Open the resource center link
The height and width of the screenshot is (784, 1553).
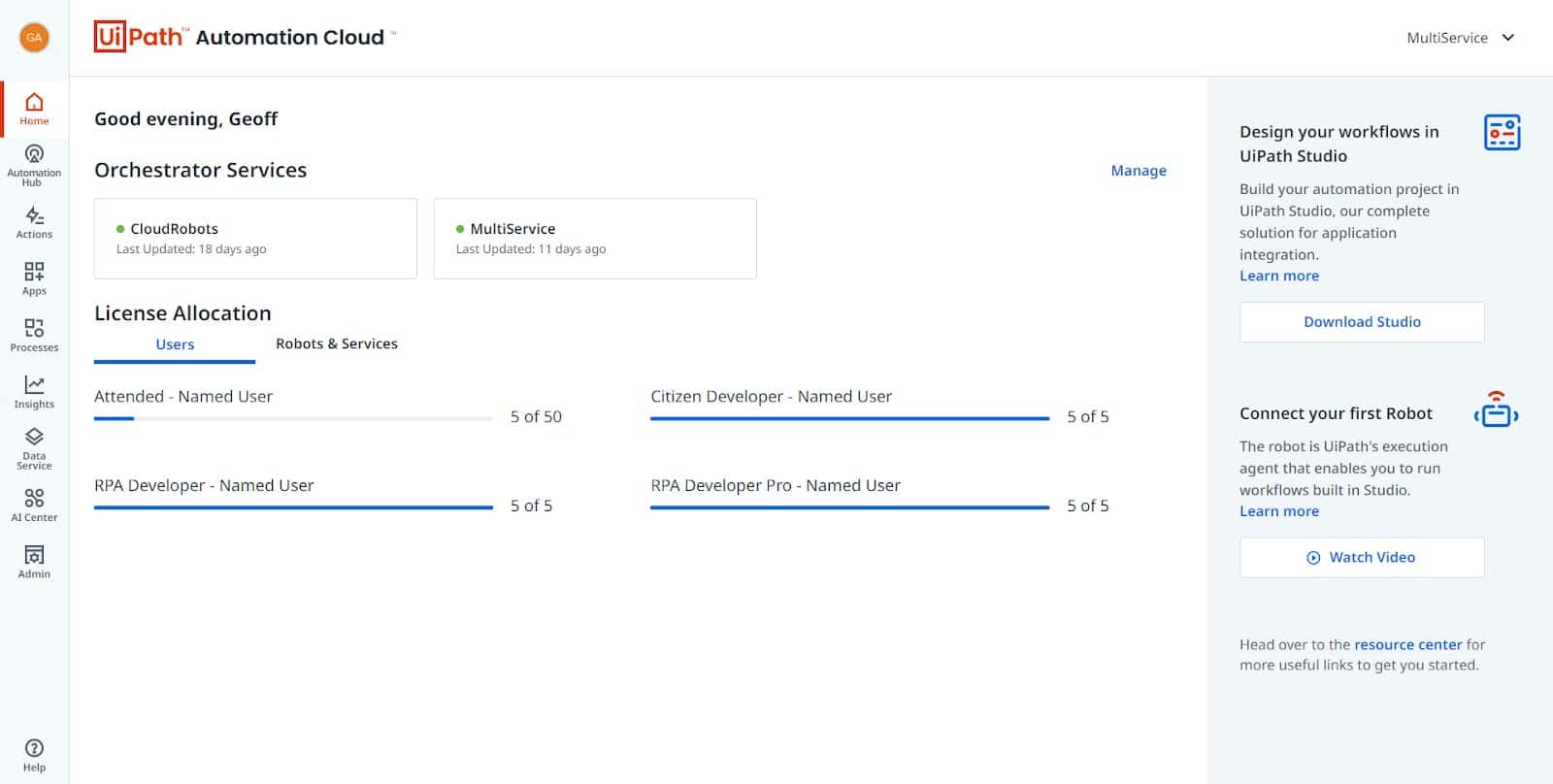tap(1407, 644)
